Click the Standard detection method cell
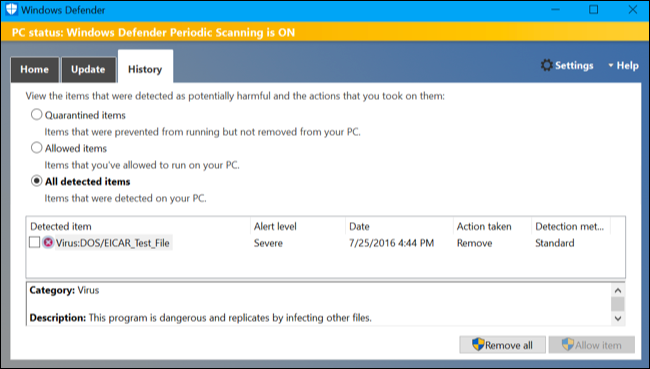This screenshot has width=650, height=369. click(x=555, y=243)
